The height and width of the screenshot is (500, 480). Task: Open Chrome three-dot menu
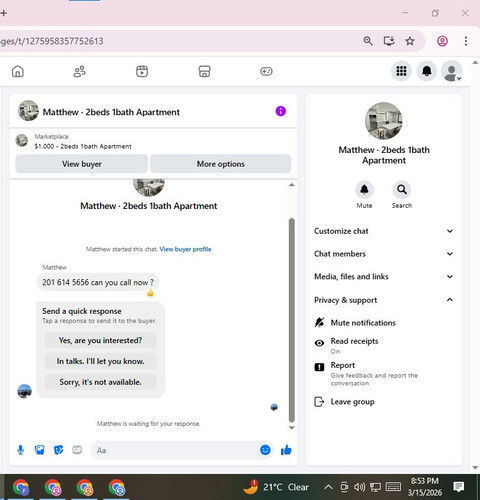coord(466,41)
